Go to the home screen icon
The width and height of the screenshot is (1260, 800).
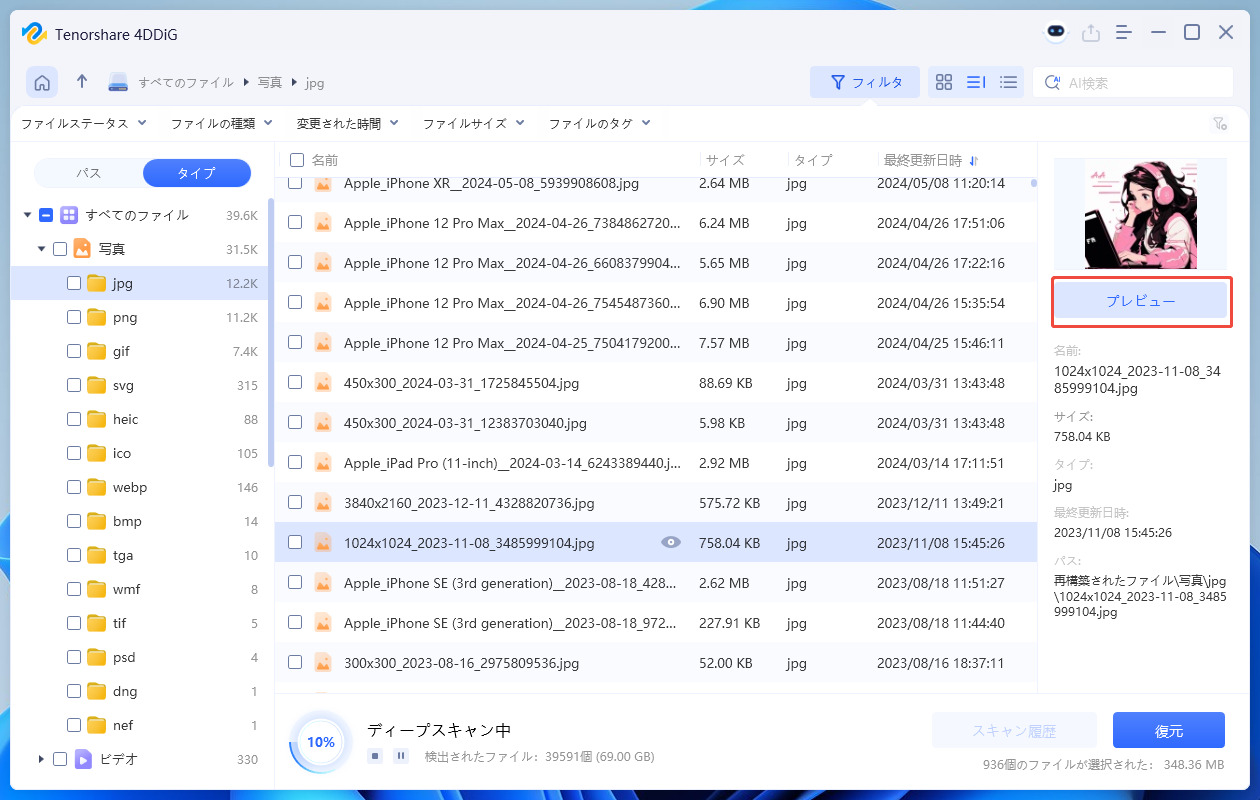(x=42, y=83)
